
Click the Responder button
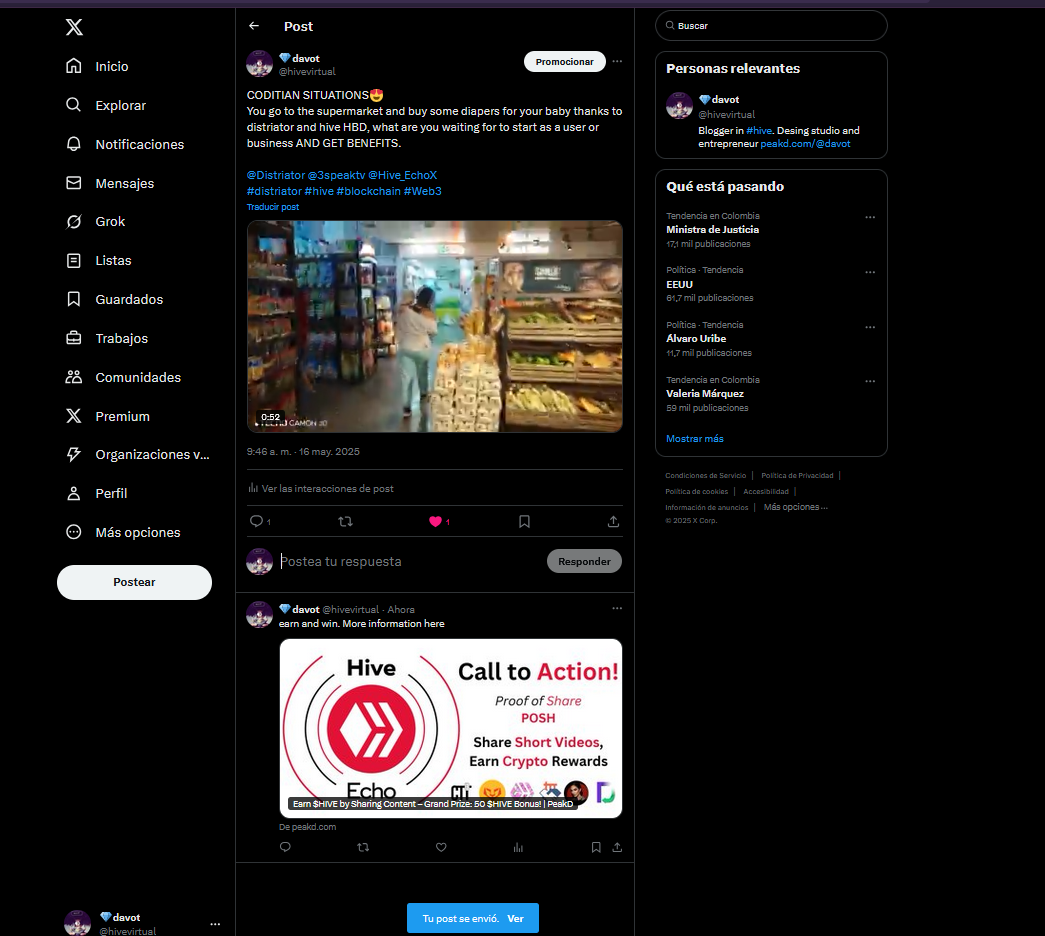pos(584,561)
